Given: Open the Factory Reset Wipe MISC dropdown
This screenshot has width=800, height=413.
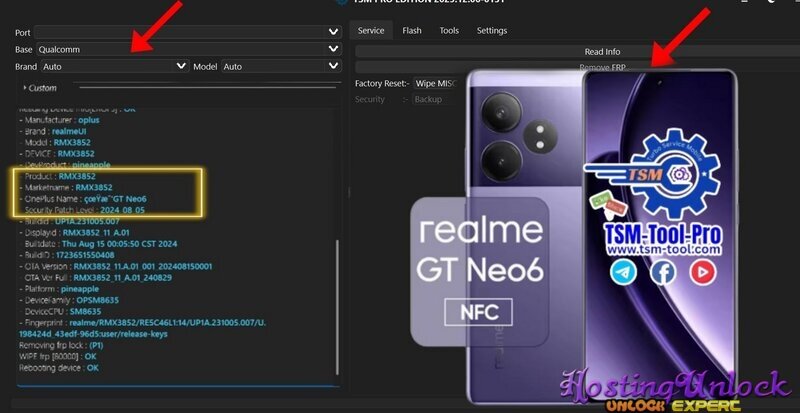Looking at the screenshot, I should [434, 84].
